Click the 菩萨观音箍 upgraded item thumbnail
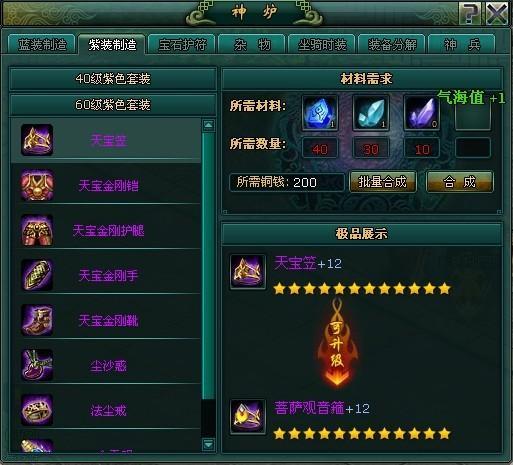This screenshot has width=513, height=465. click(248, 417)
